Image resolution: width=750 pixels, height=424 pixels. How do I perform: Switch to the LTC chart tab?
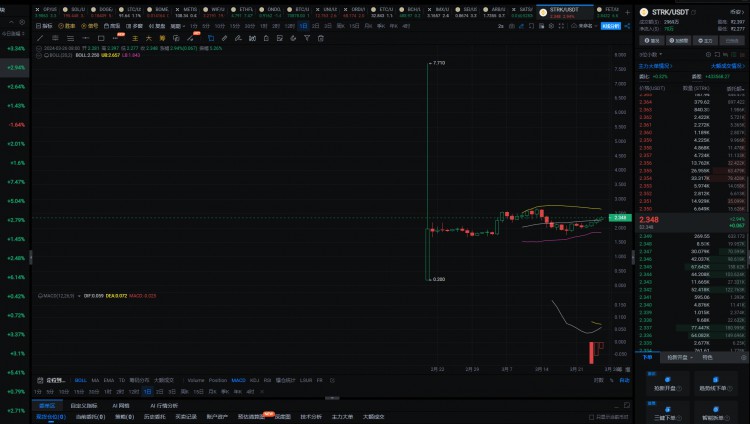[132, 12]
